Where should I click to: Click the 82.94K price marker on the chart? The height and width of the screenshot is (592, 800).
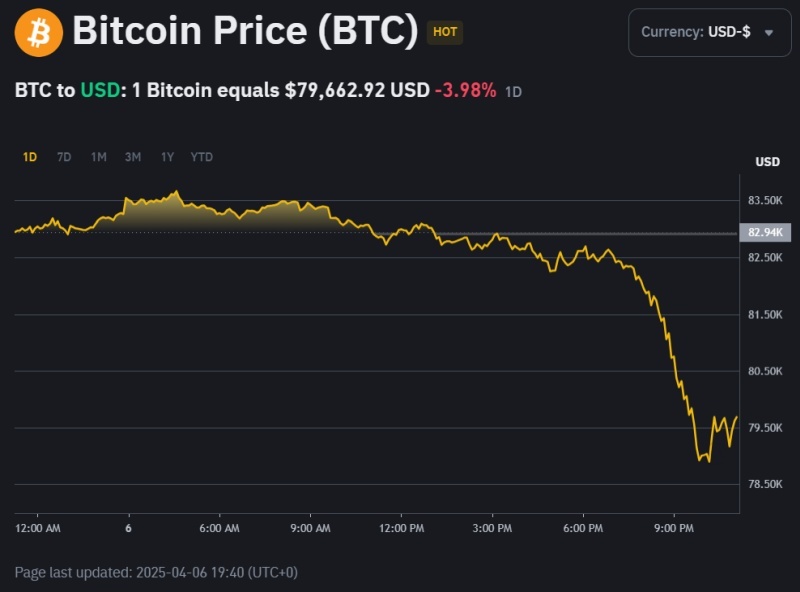tap(764, 232)
